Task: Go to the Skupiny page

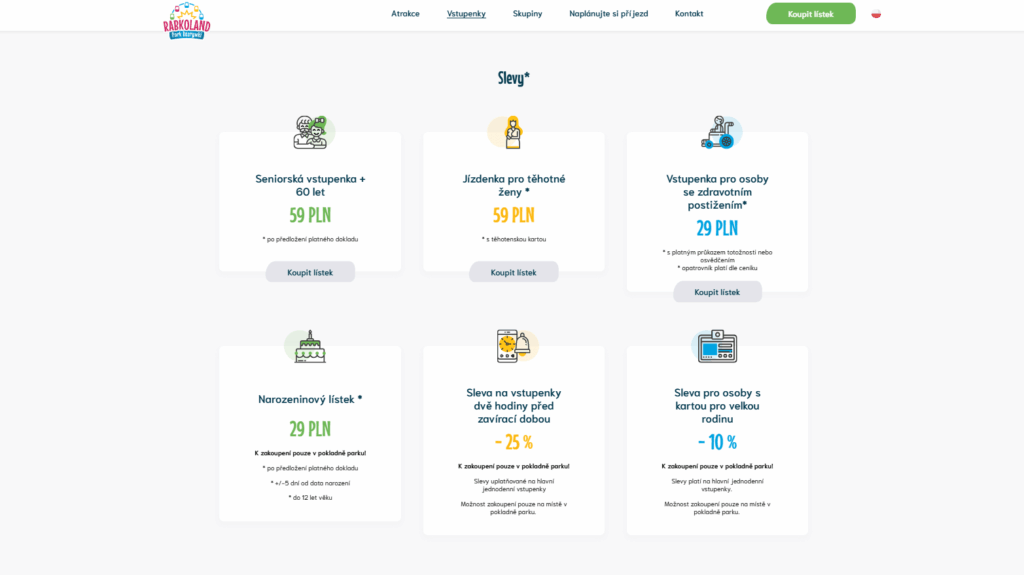Action: click(527, 14)
